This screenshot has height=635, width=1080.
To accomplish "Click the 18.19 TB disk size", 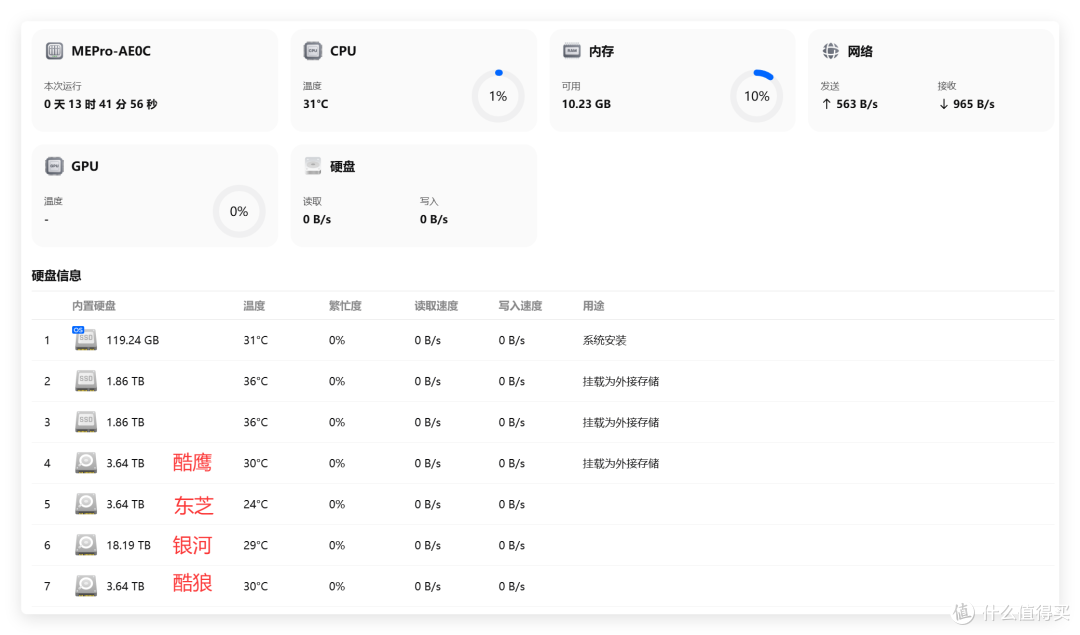I will (128, 545).
